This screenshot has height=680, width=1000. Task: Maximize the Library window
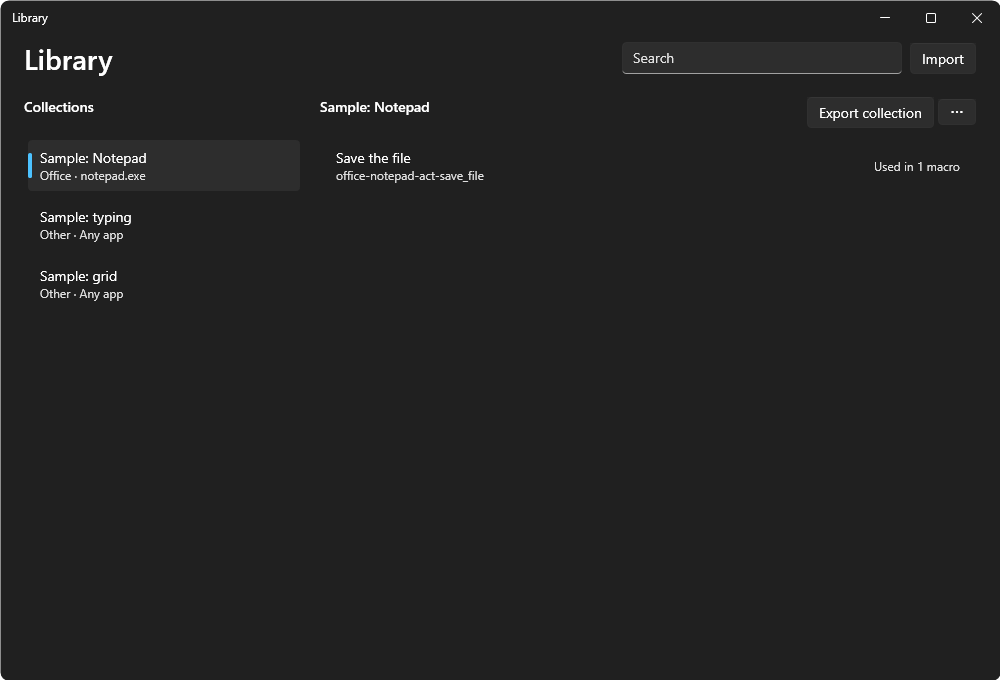pyautogui.click(x=930, y=18)
